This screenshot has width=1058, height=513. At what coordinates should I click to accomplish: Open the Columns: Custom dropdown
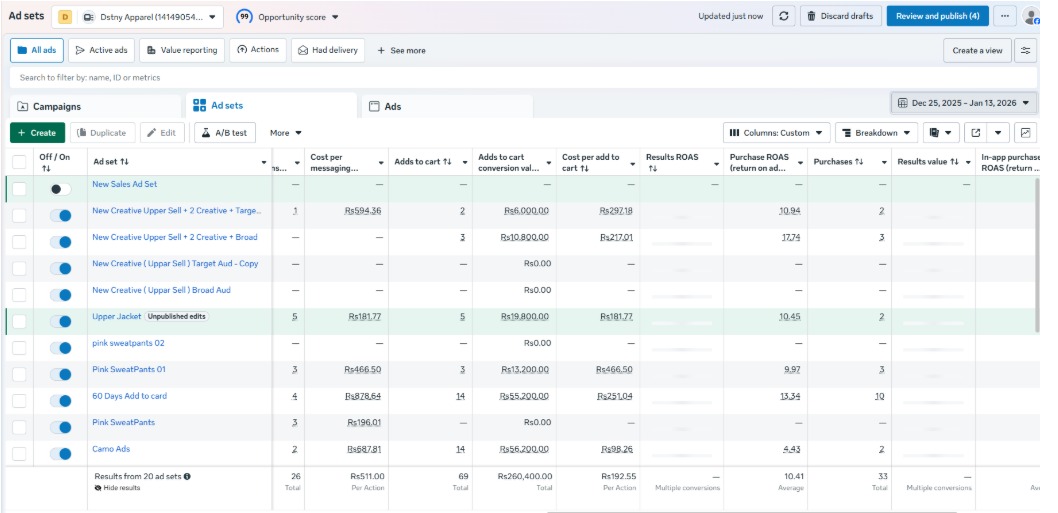(x=777, y=133)
